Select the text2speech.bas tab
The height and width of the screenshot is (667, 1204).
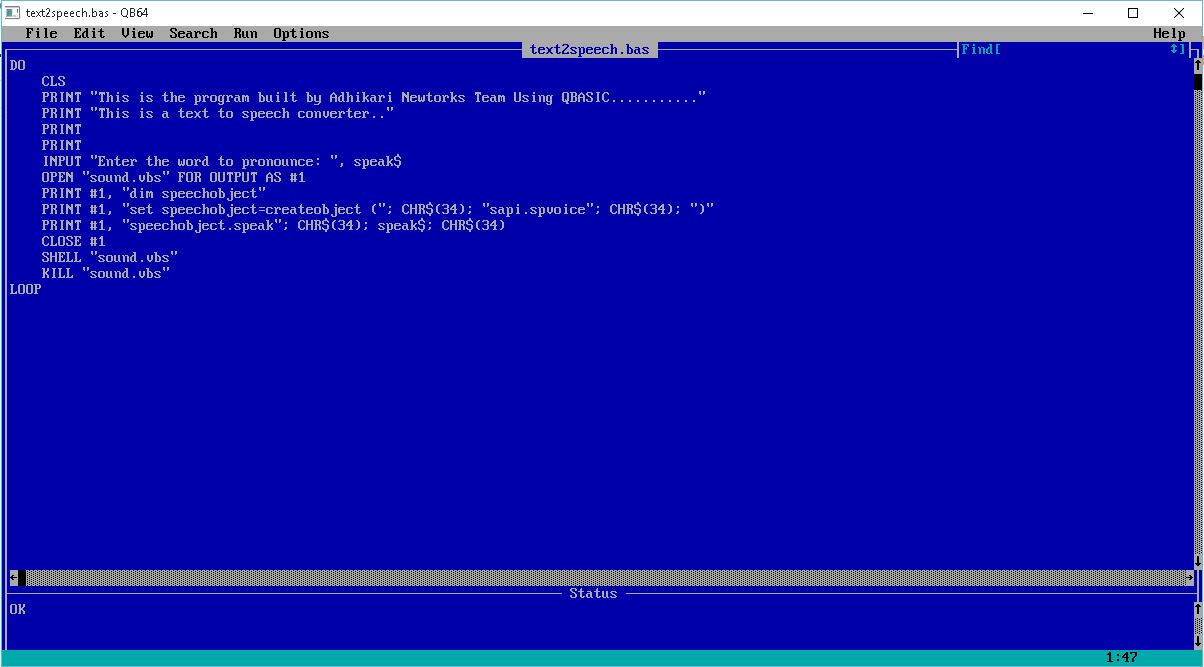[589, 48]
